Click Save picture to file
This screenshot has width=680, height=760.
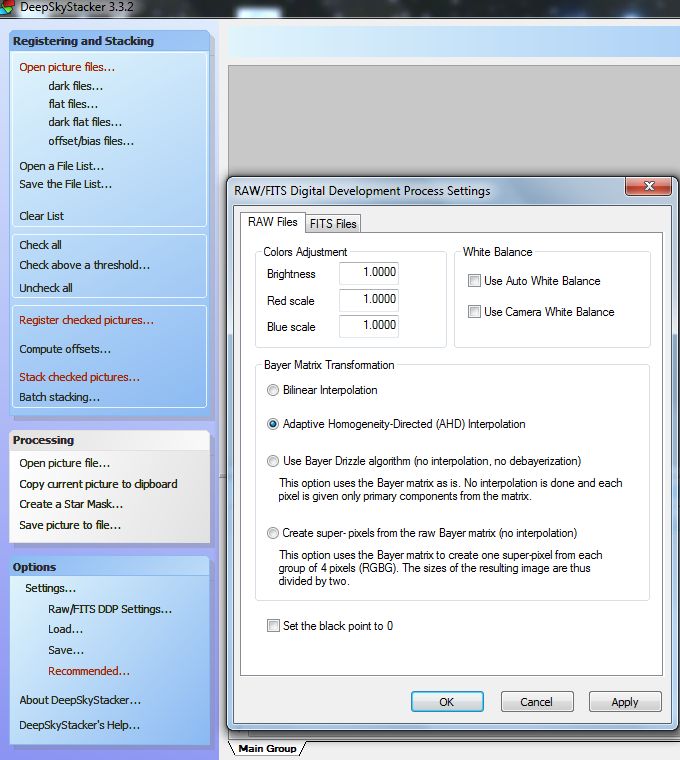[x=70, y=525]
